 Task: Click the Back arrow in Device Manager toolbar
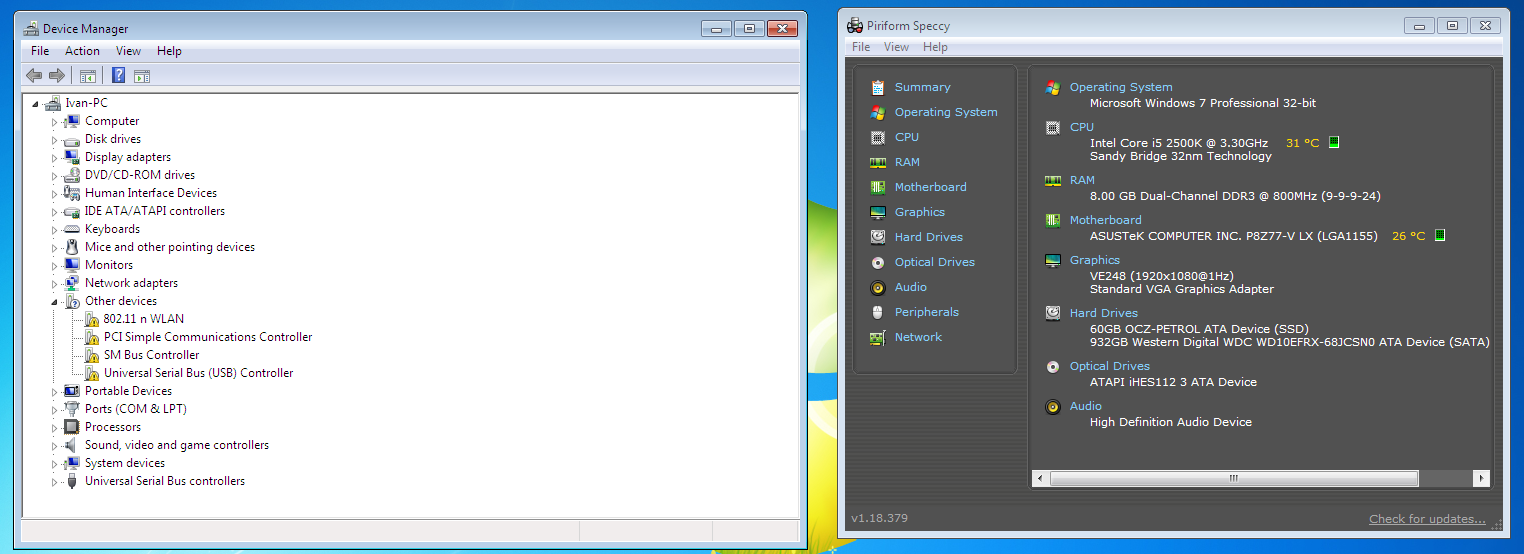point(34,75)
